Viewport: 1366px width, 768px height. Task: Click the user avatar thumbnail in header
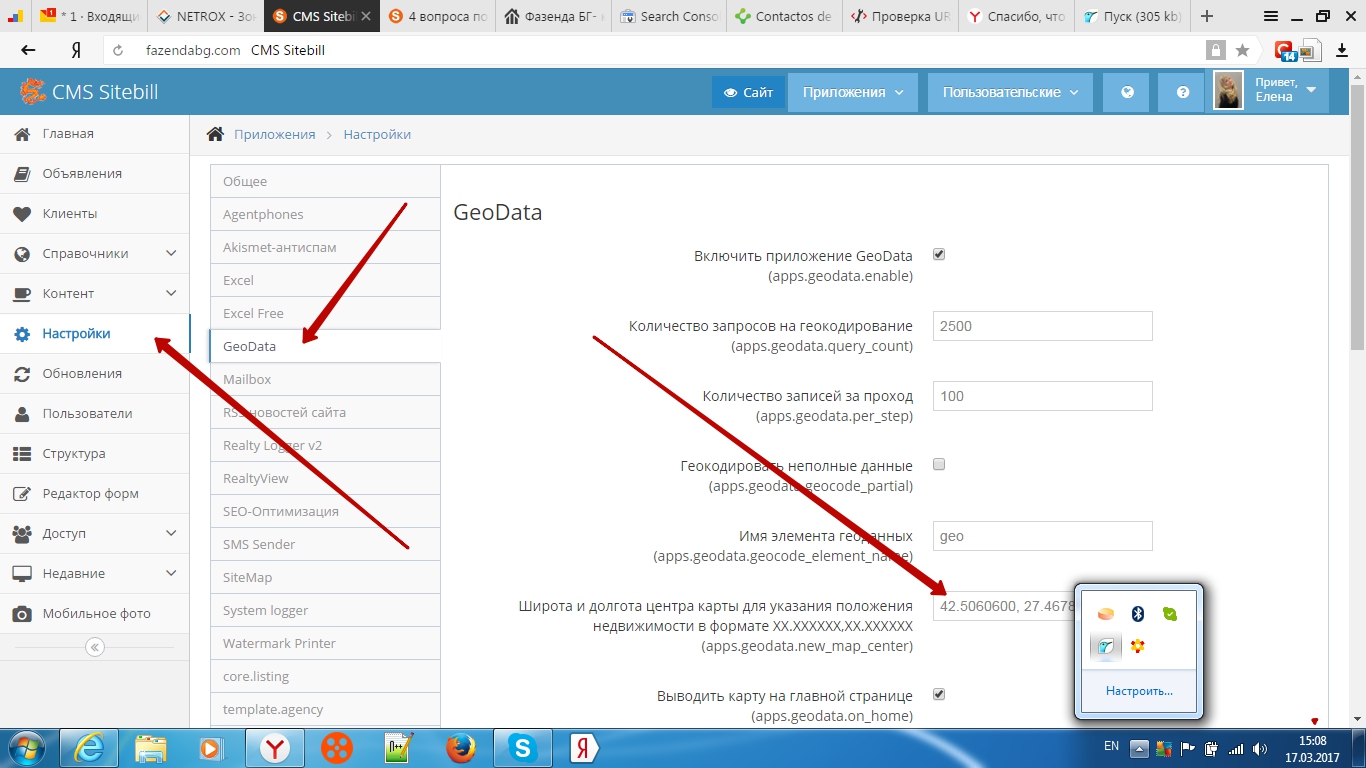coord(1228,92)
